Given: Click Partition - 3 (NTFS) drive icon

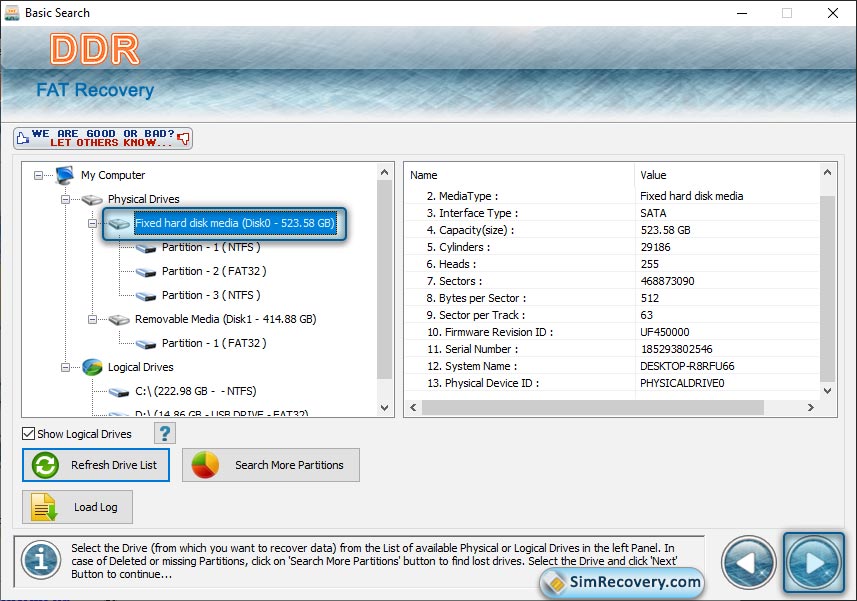Looking at the screenshot, I should click(146, 296).
